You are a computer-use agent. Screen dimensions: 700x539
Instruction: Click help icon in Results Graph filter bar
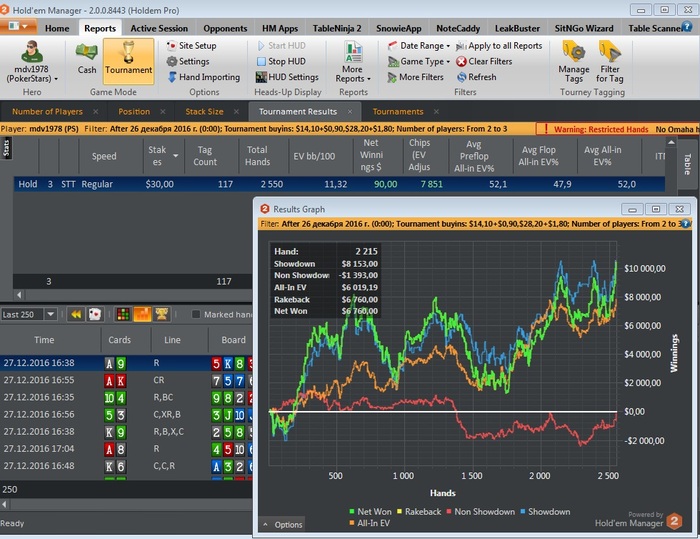(x=686, y=224)
